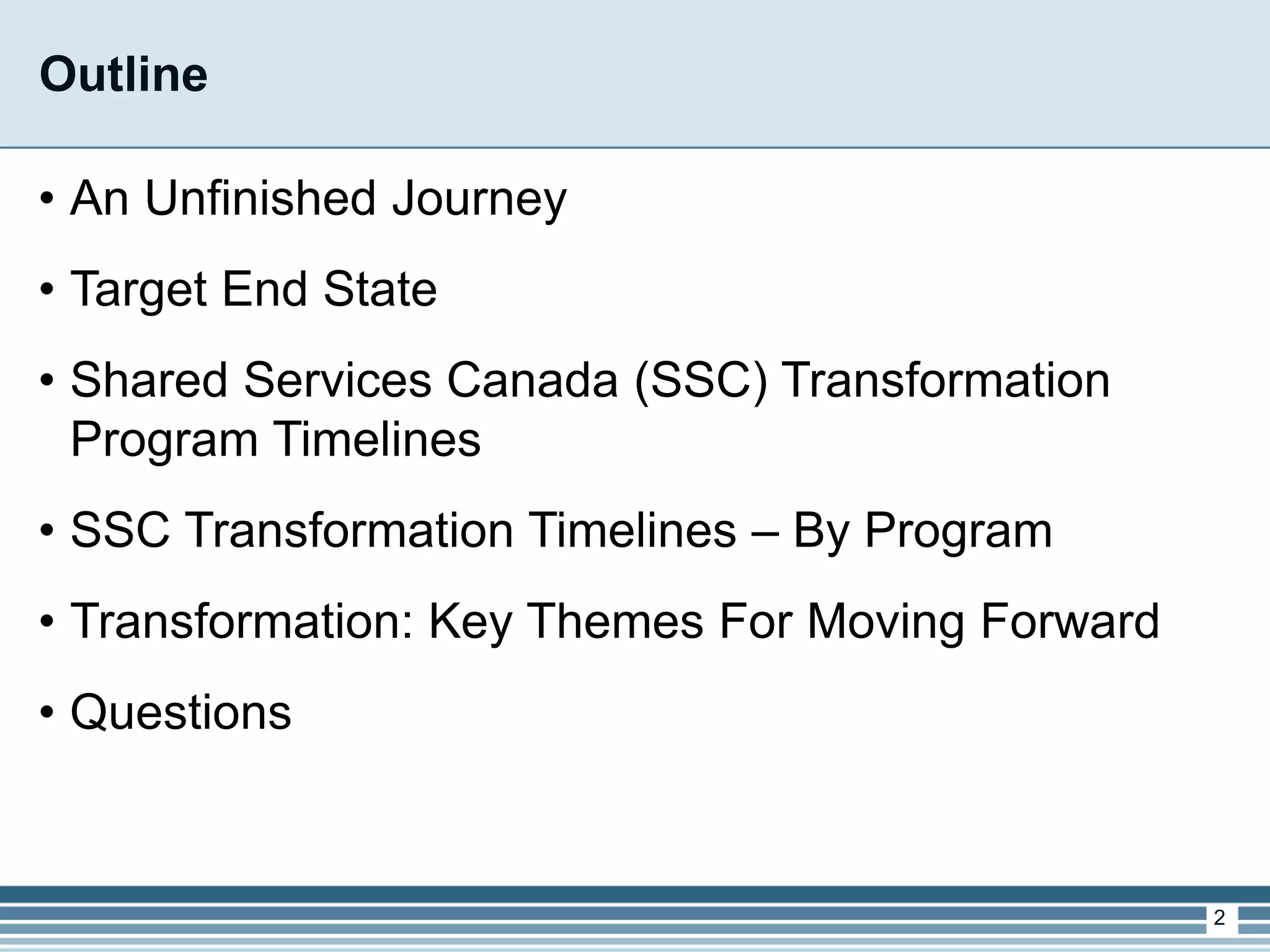Click the bullet dot before "Transformation: Key Themes"
The image size is (1270, 952).
coord(47,622)
